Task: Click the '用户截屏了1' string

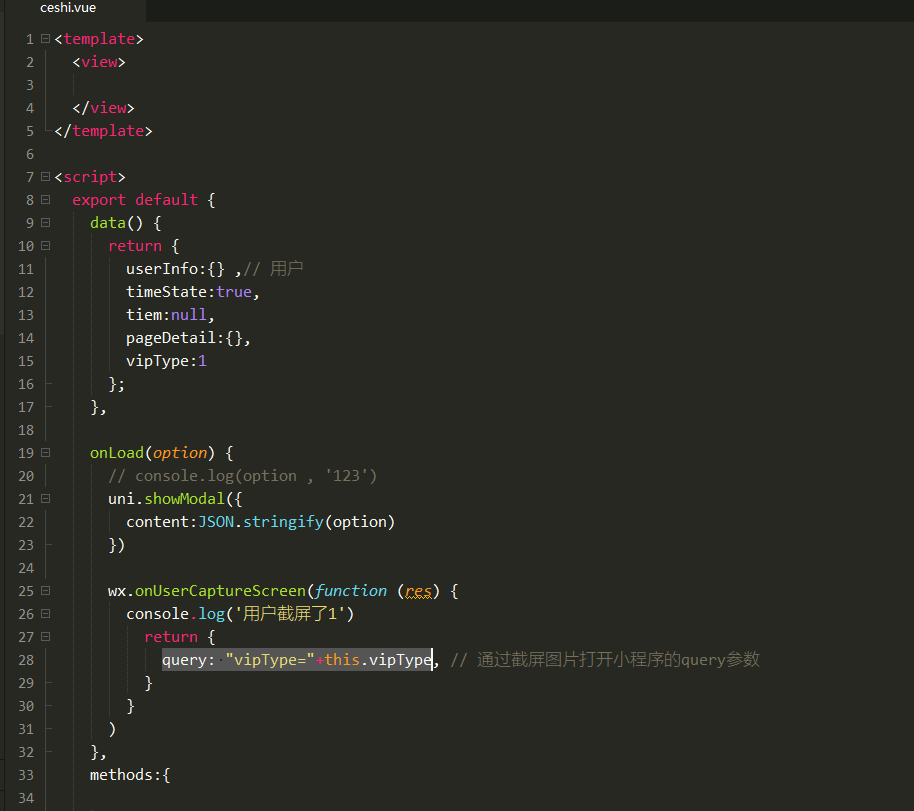Action: (290, 614)
